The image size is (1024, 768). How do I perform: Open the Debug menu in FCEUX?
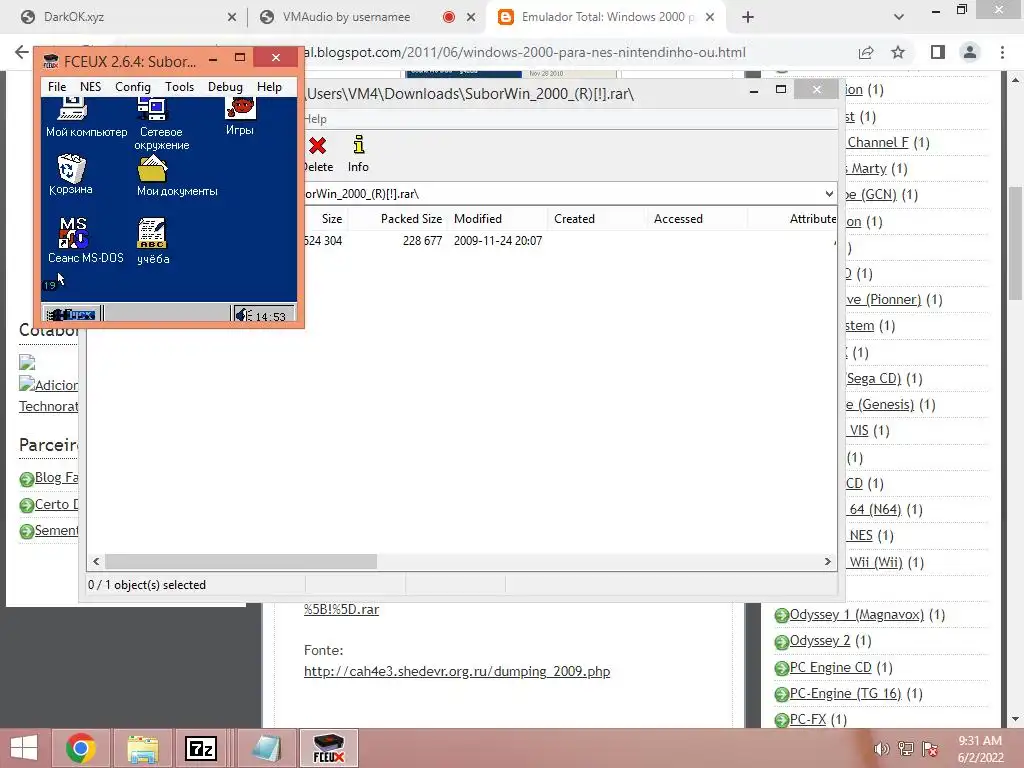(x=225, y=87)
